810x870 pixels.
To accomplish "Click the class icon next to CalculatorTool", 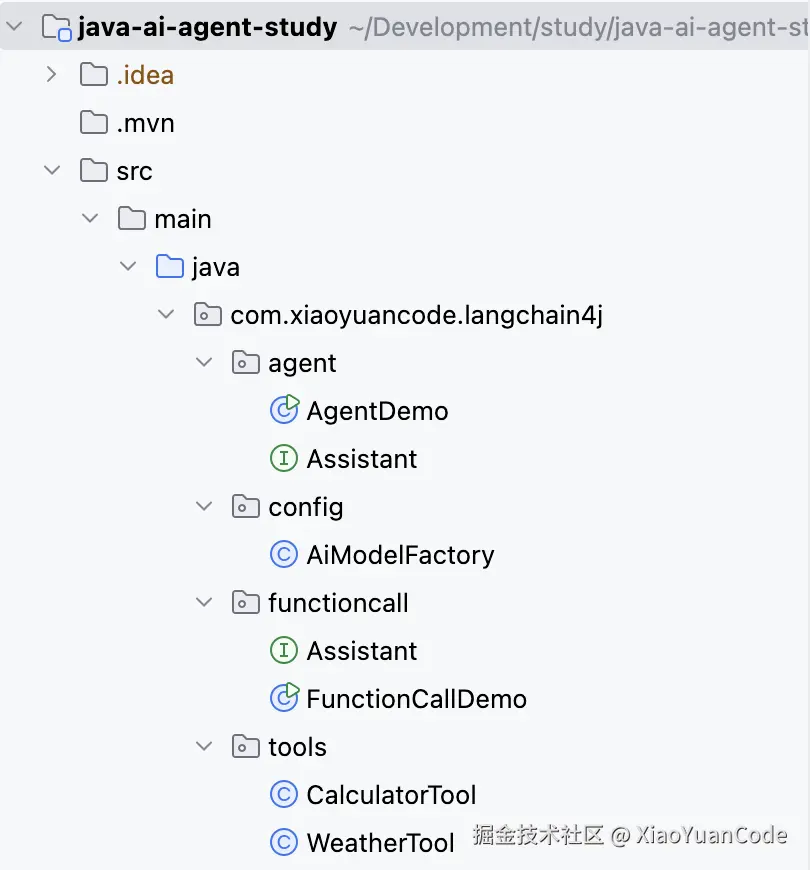I will tap(284, 794).
